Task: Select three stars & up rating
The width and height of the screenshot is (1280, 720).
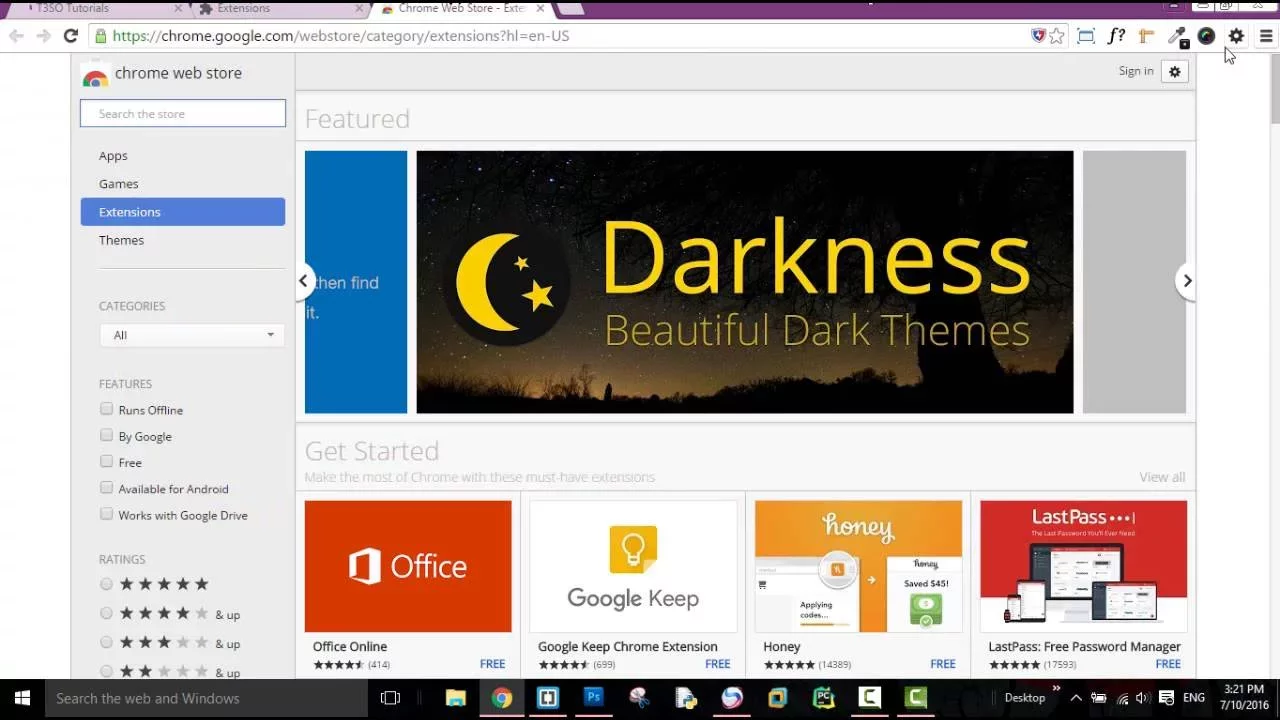Action: click(x=106, y=642)
